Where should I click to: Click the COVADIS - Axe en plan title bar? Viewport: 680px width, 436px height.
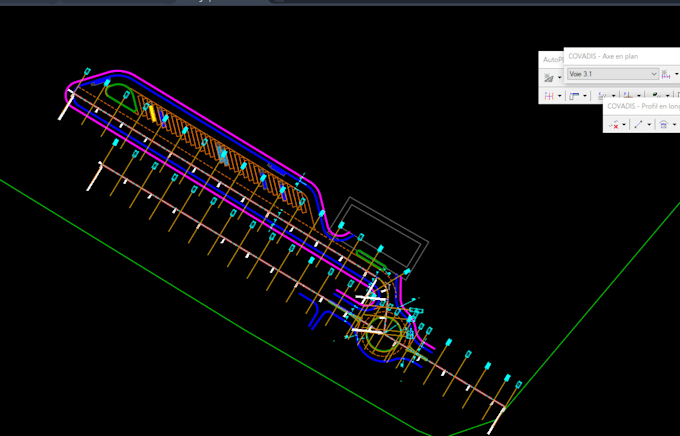[622, 56]
